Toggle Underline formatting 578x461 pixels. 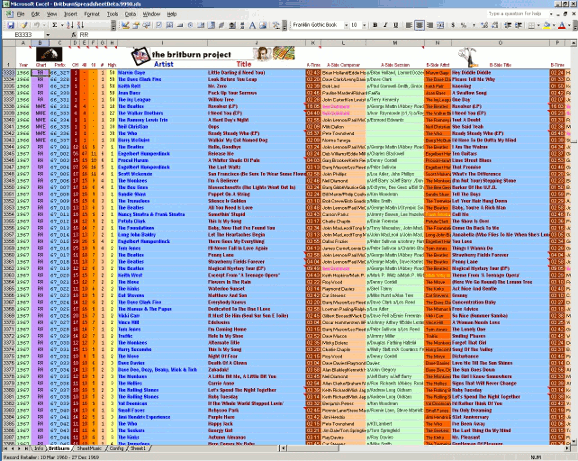[x=396, y=25]
